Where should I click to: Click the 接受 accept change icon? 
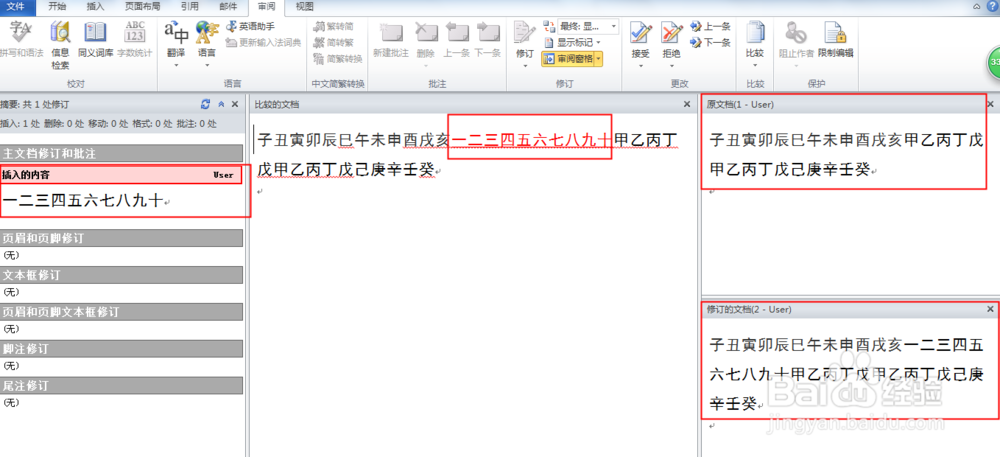tap(641, 33)
